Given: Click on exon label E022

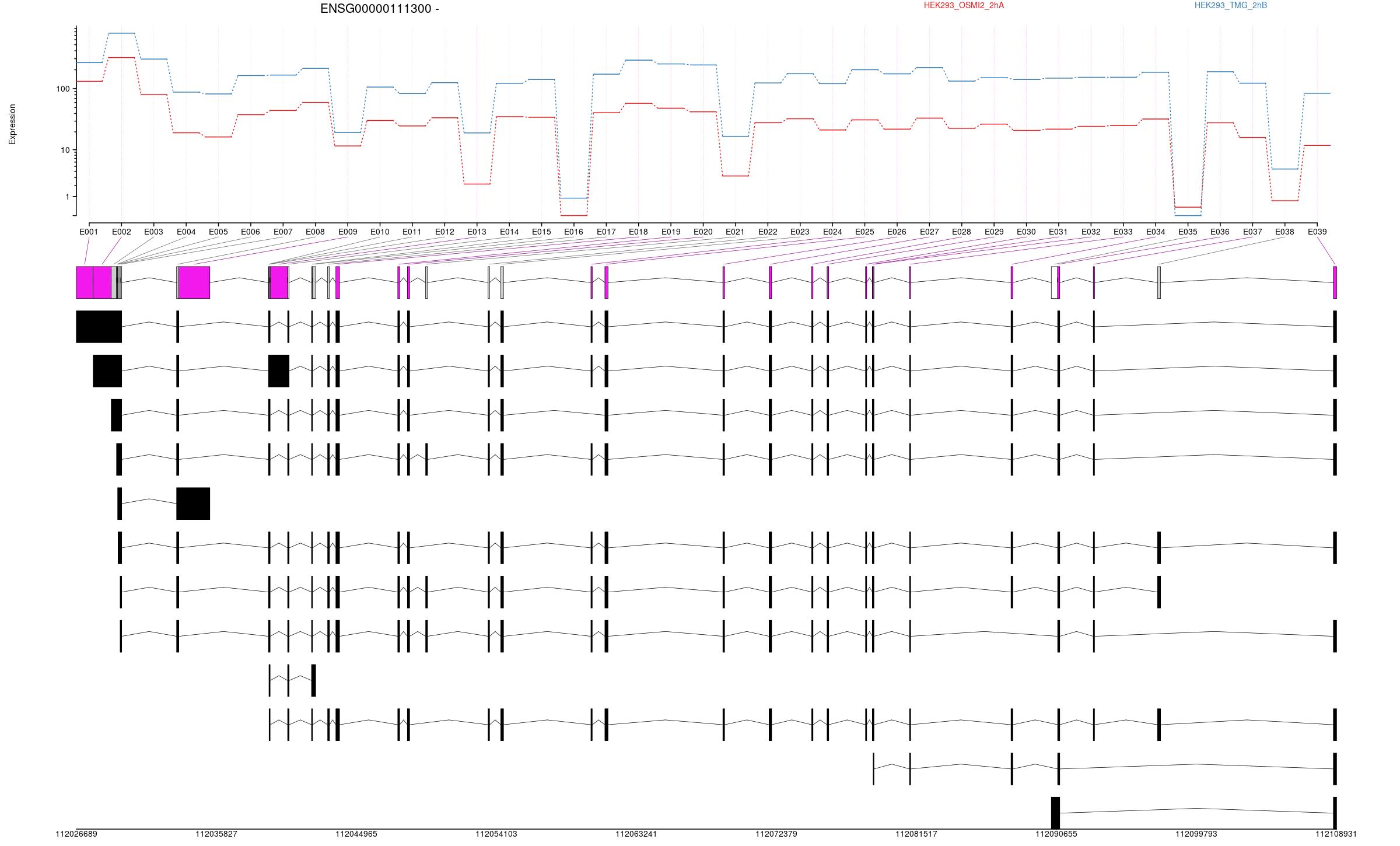Looking at the screenshot, I should click(768, 232).
